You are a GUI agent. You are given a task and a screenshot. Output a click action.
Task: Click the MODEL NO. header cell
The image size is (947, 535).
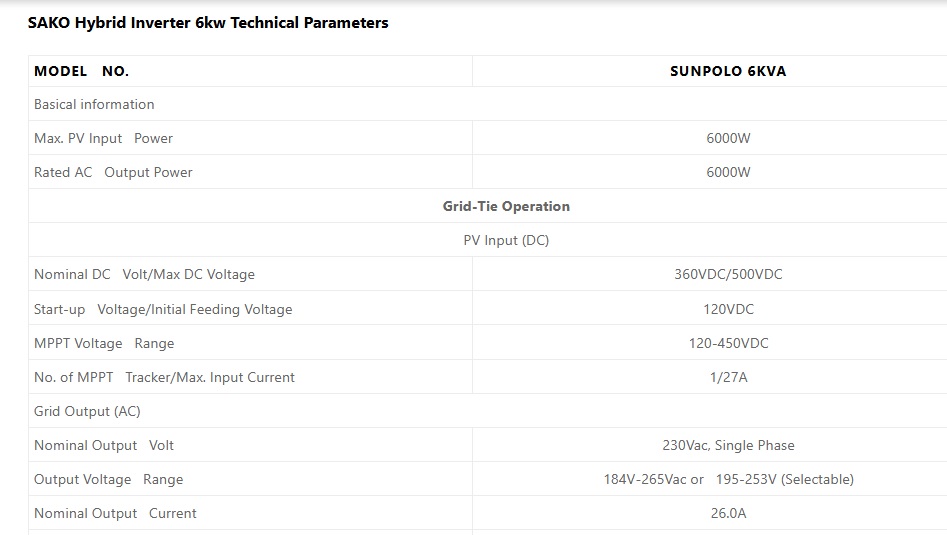(81, 71)
